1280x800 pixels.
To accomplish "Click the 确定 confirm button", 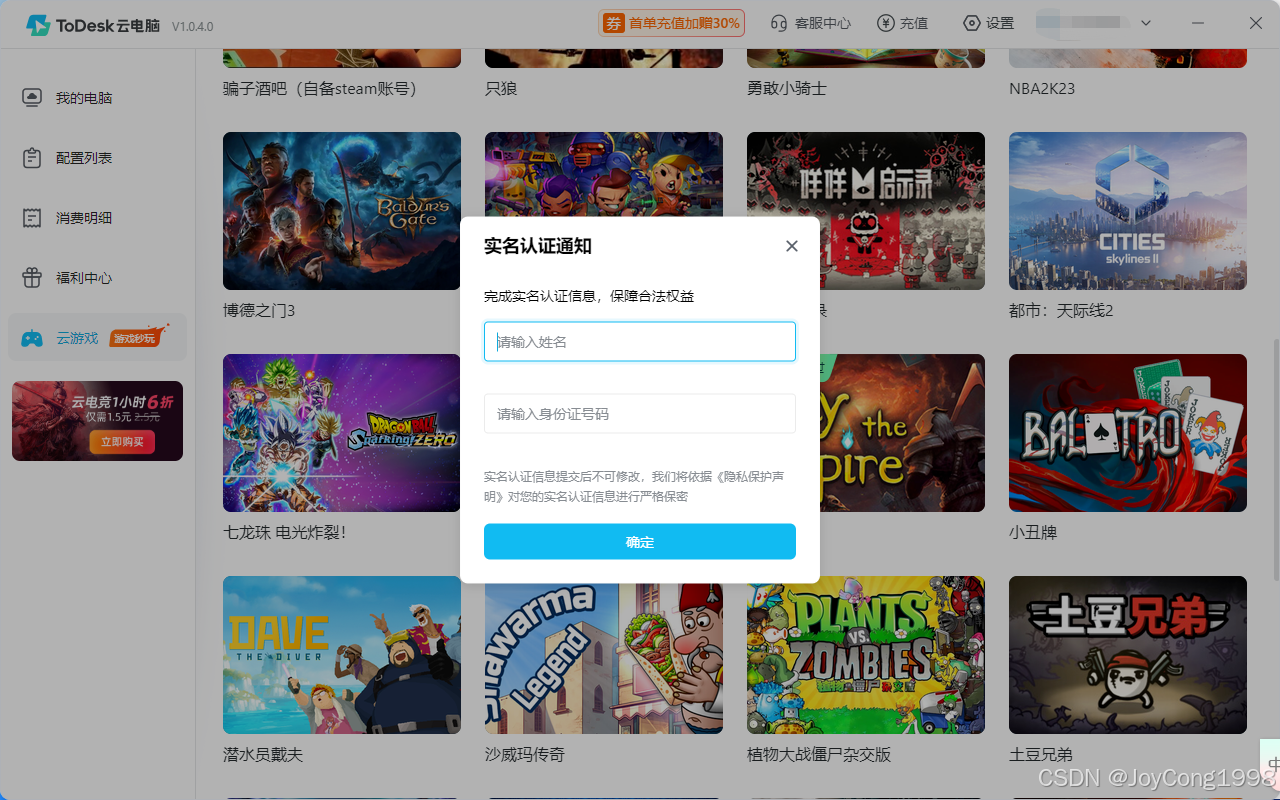I will coord(640,542).
